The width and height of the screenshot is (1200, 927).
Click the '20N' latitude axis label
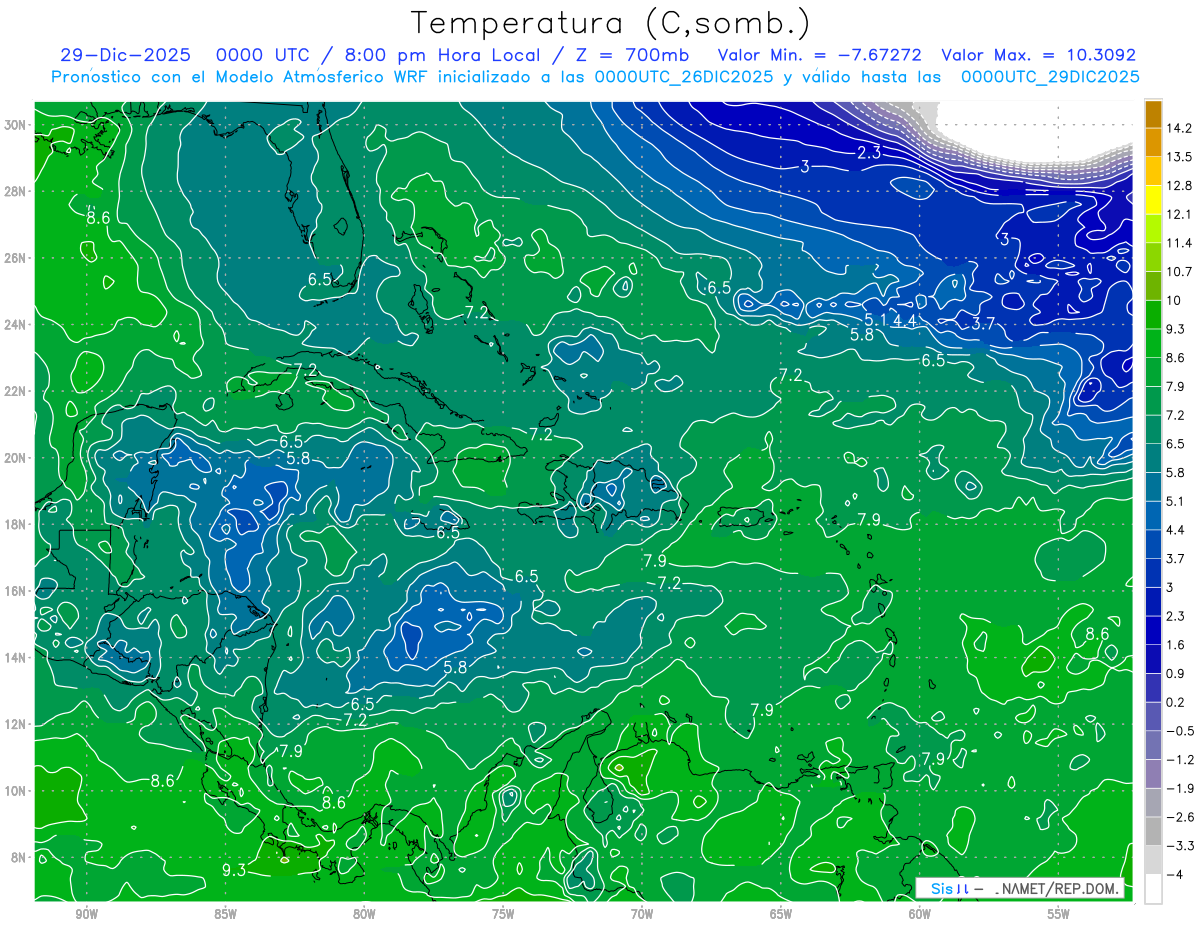[15, 458]
